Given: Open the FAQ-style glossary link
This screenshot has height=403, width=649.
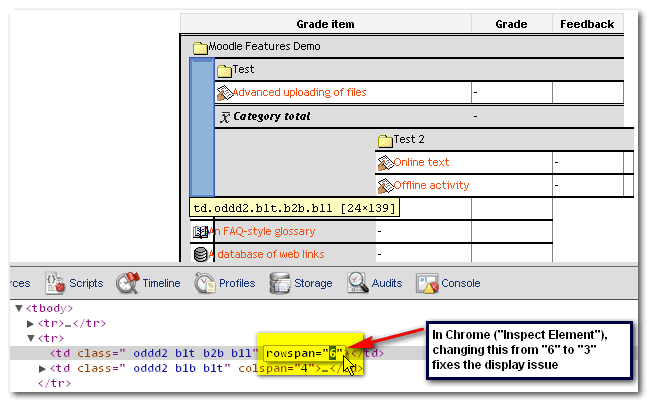Looking at the screenshot, I should coord(262,231).
